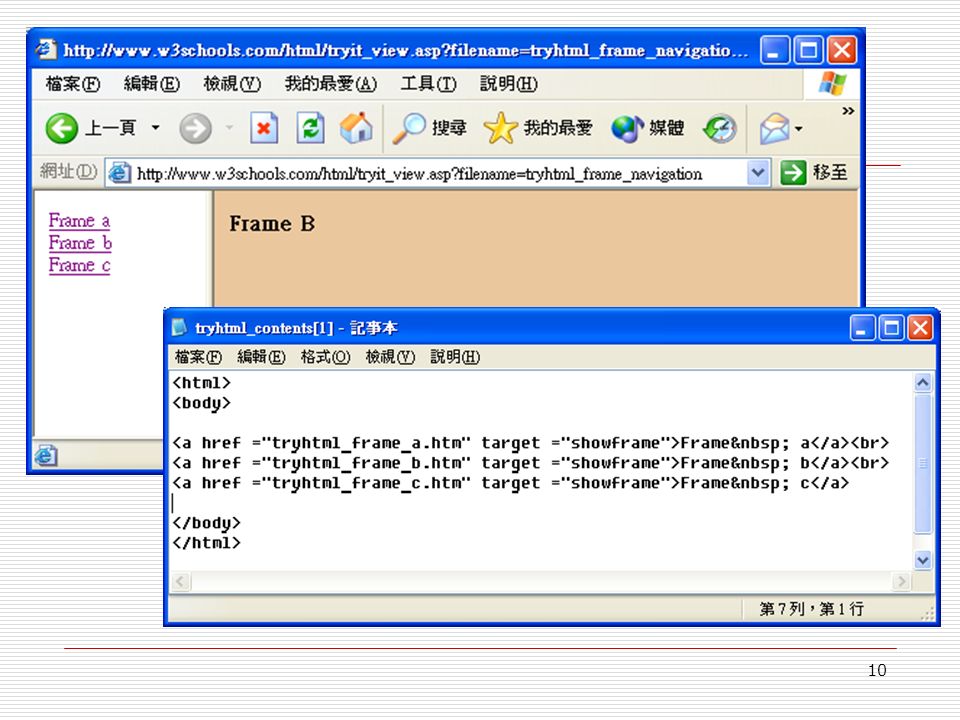960x720 pixels.
Task: Open Notepad Format menu (格式)
Action: click(x=325, y=356)
